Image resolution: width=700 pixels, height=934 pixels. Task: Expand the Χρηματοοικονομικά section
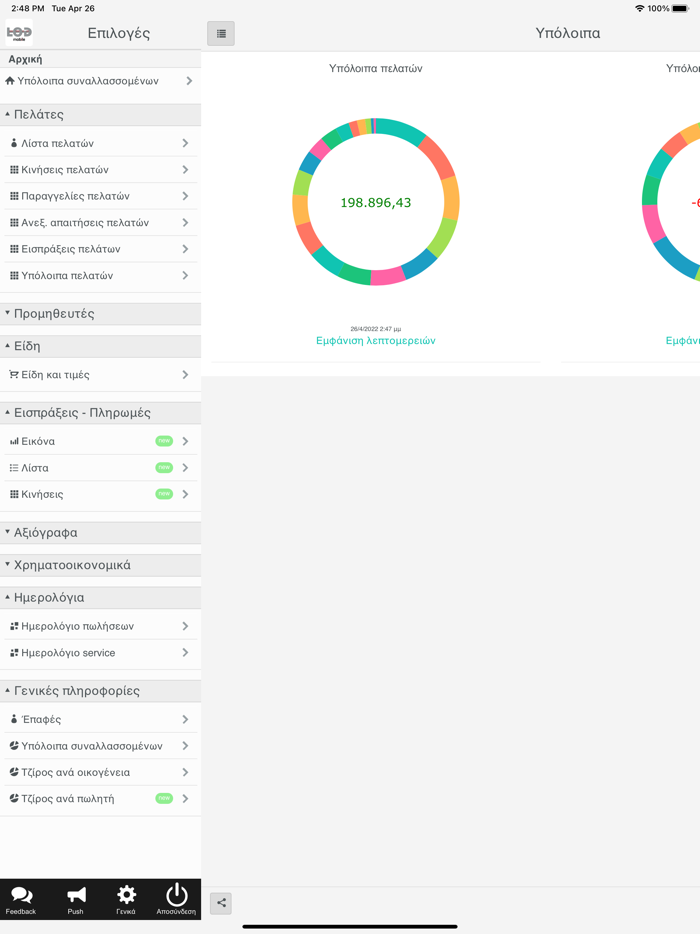(100, 565)
